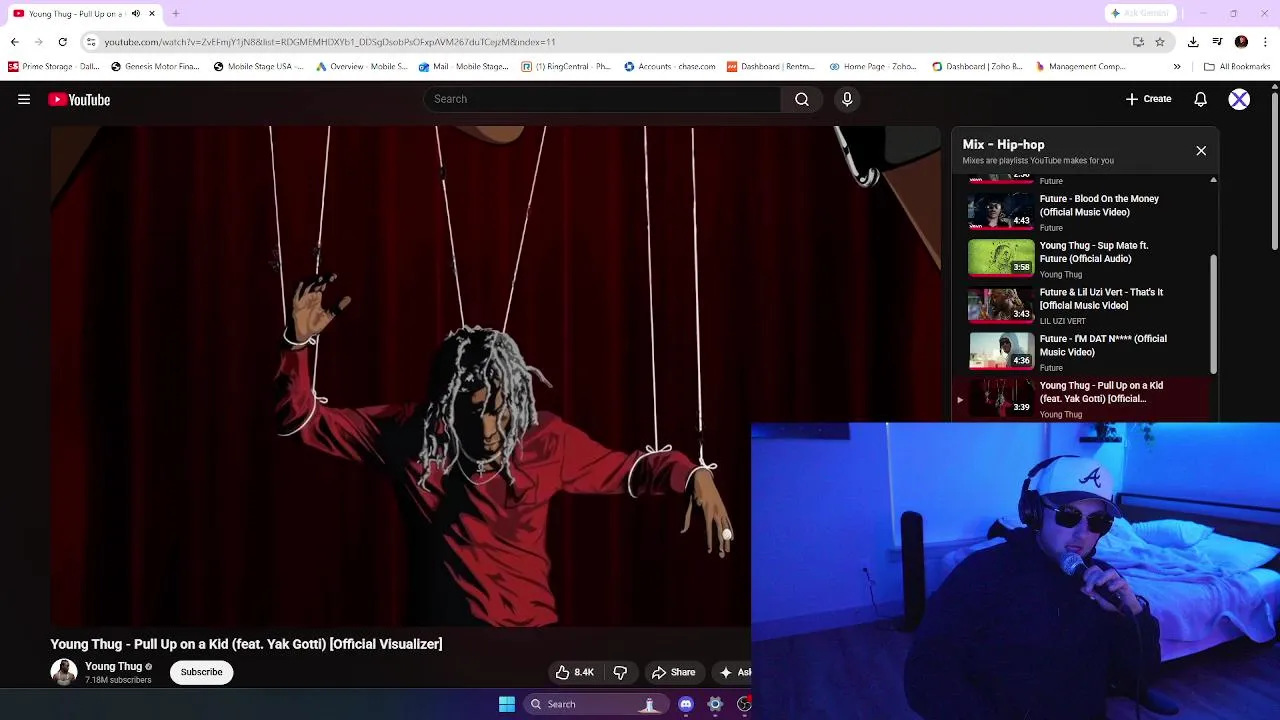Screen dimensions: 1280x720
Task: Subscribe to the Young Thug channel
Action: point(201,672)
